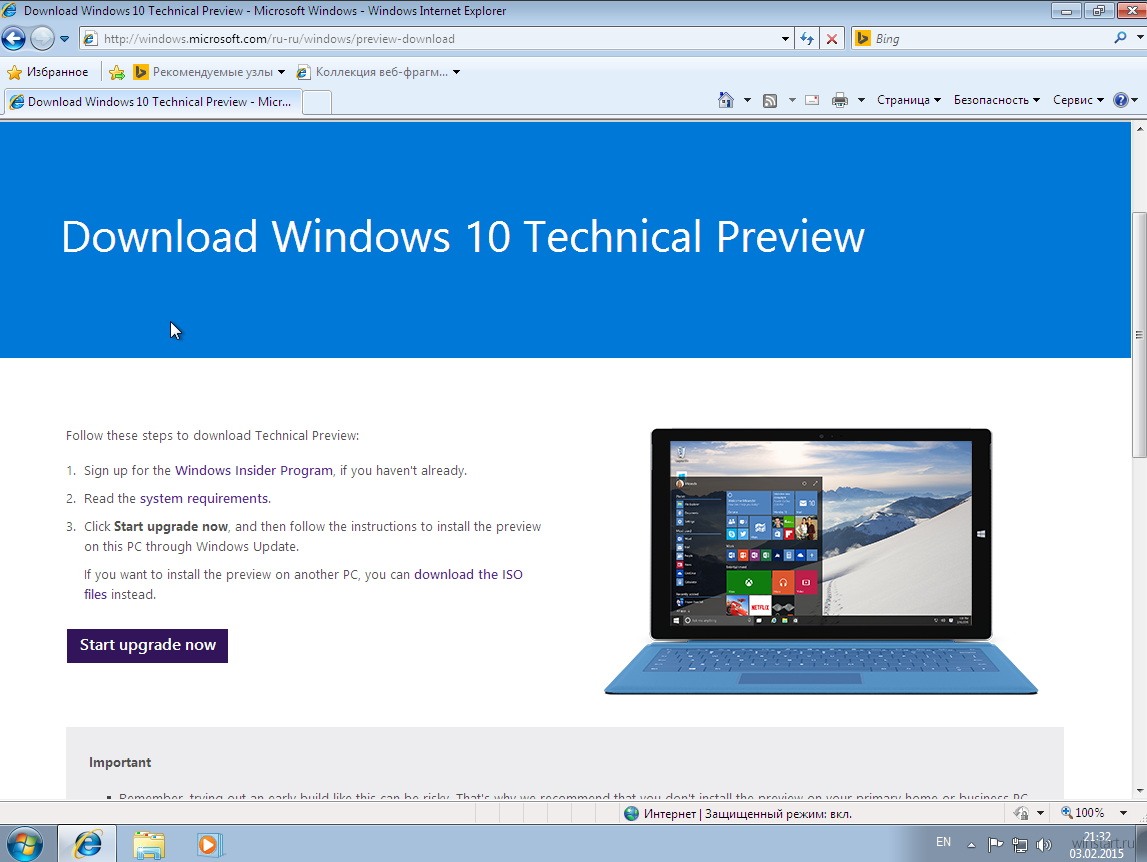Image resolution: width=1147 pixels, height=862 pixels.
Task: Click the Surface tablet image
Action: (x=821, y=561)
